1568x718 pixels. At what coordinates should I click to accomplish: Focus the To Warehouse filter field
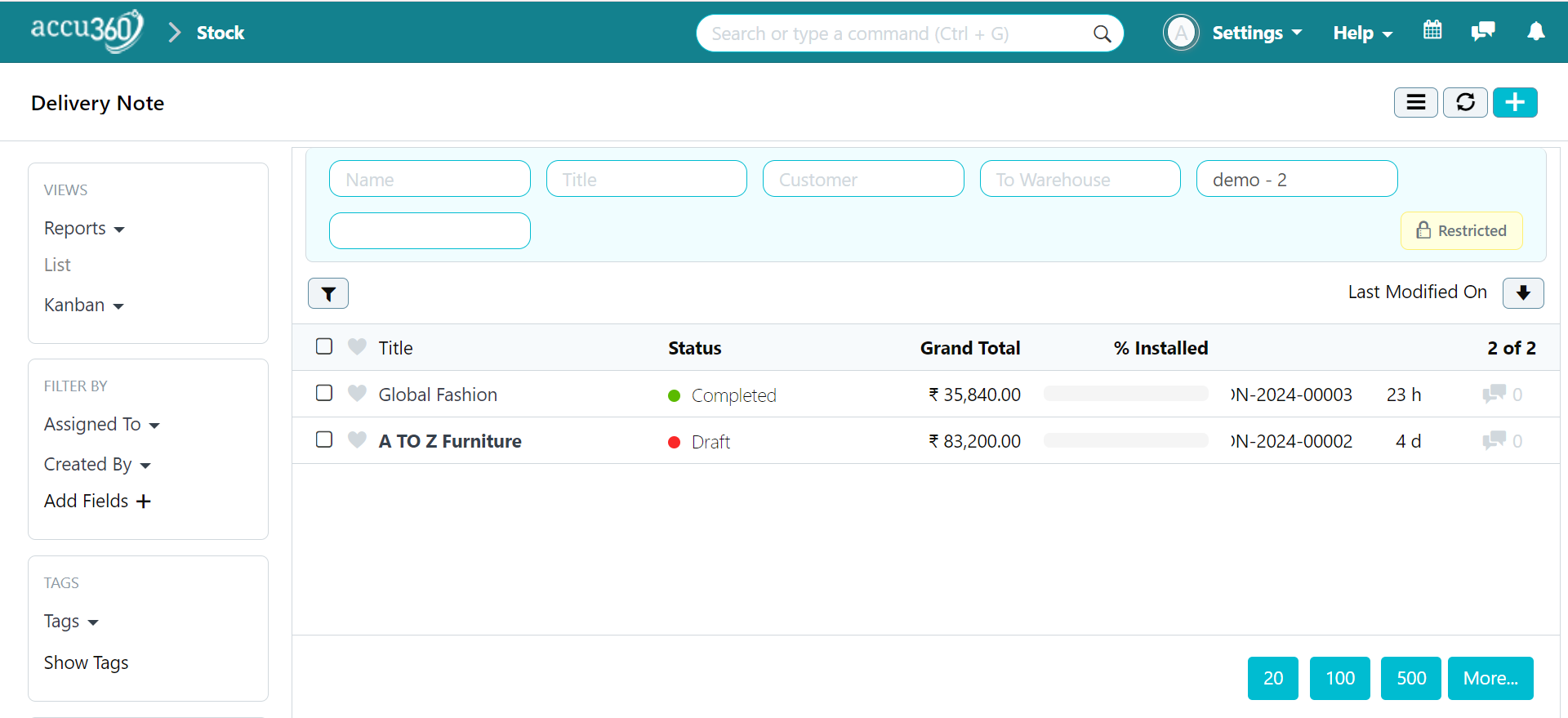[x=1080, y=179]
